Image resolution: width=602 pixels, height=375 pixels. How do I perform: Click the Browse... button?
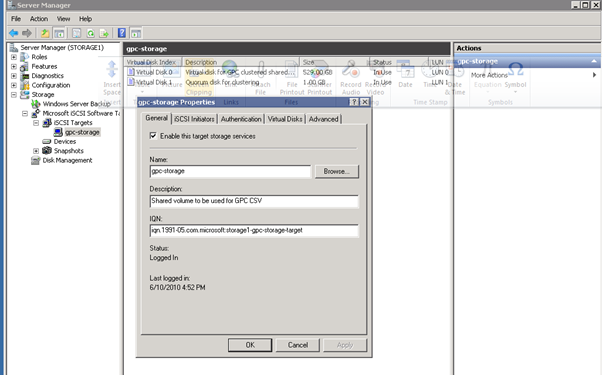tap(337, 172)
